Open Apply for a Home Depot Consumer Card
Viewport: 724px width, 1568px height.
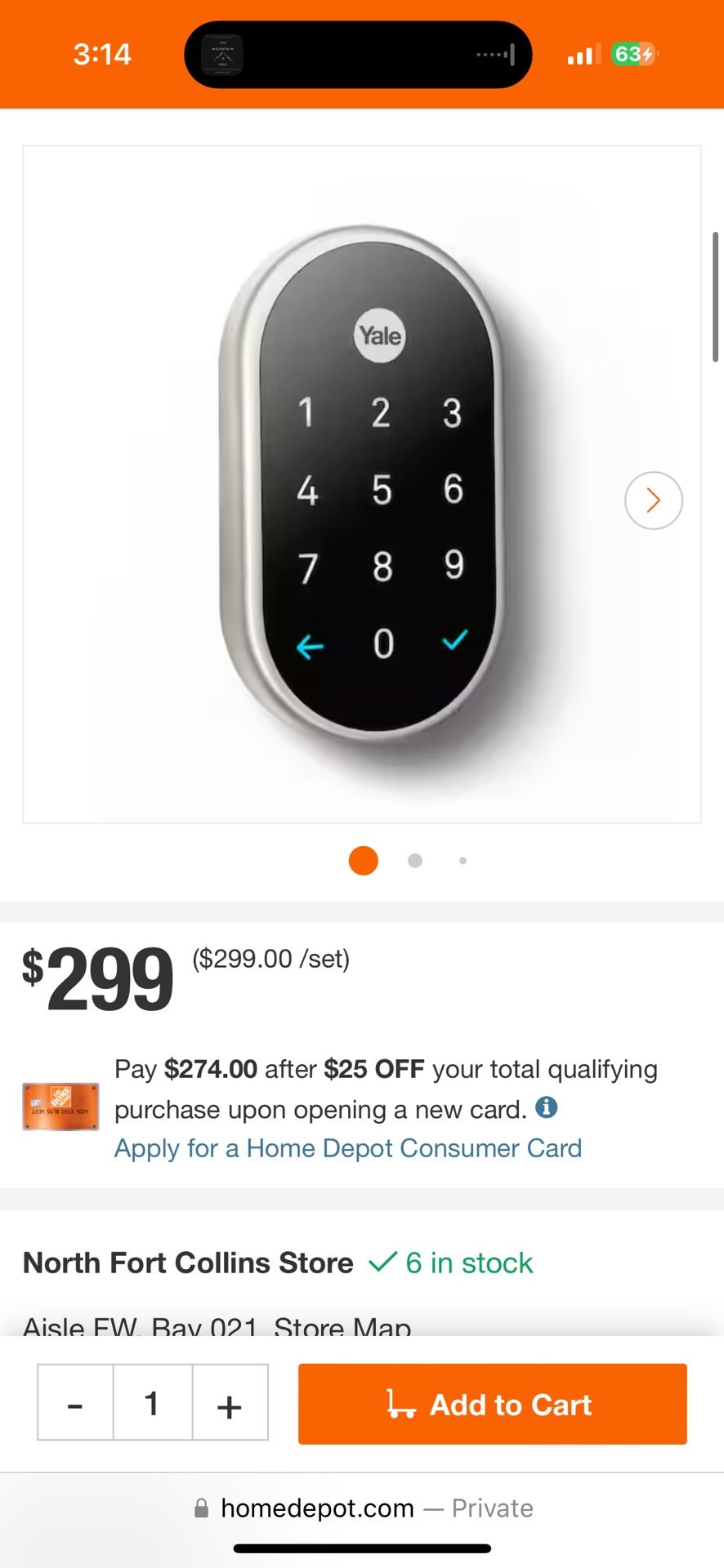tap(348, 1148)
